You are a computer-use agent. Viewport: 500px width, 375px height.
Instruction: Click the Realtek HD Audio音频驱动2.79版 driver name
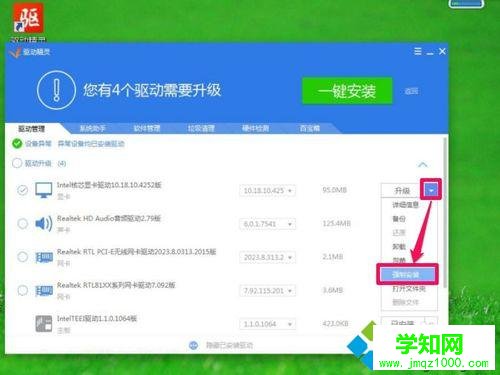coord(109,218)
